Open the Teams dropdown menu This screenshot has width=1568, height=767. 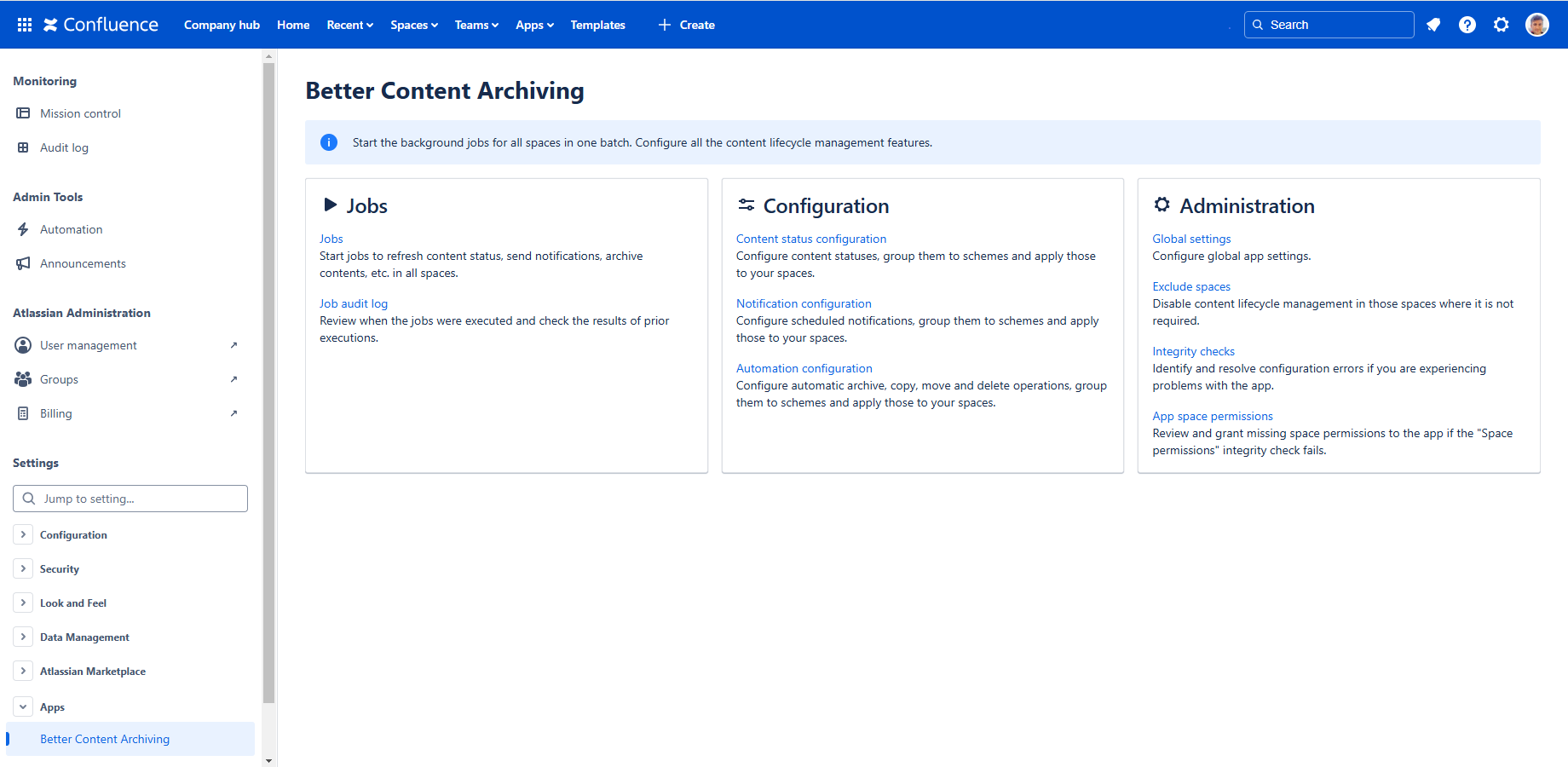pos(476,25)
